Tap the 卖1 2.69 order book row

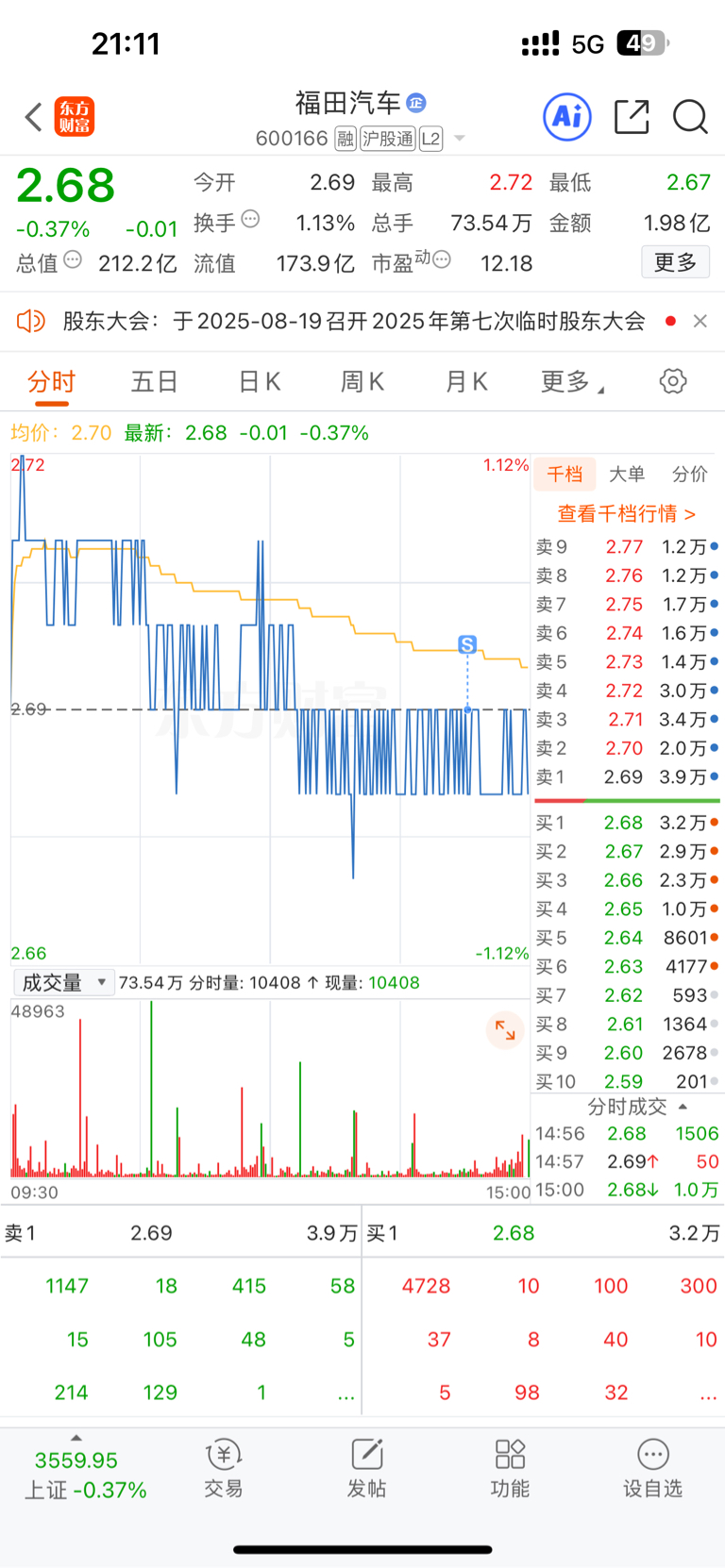(627, 777)
